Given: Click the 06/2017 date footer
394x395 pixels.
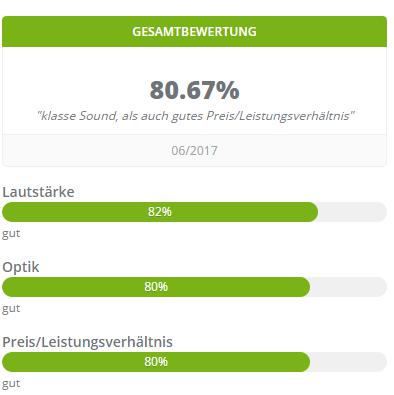Looking at the screenshot, I should pos(194,151).
